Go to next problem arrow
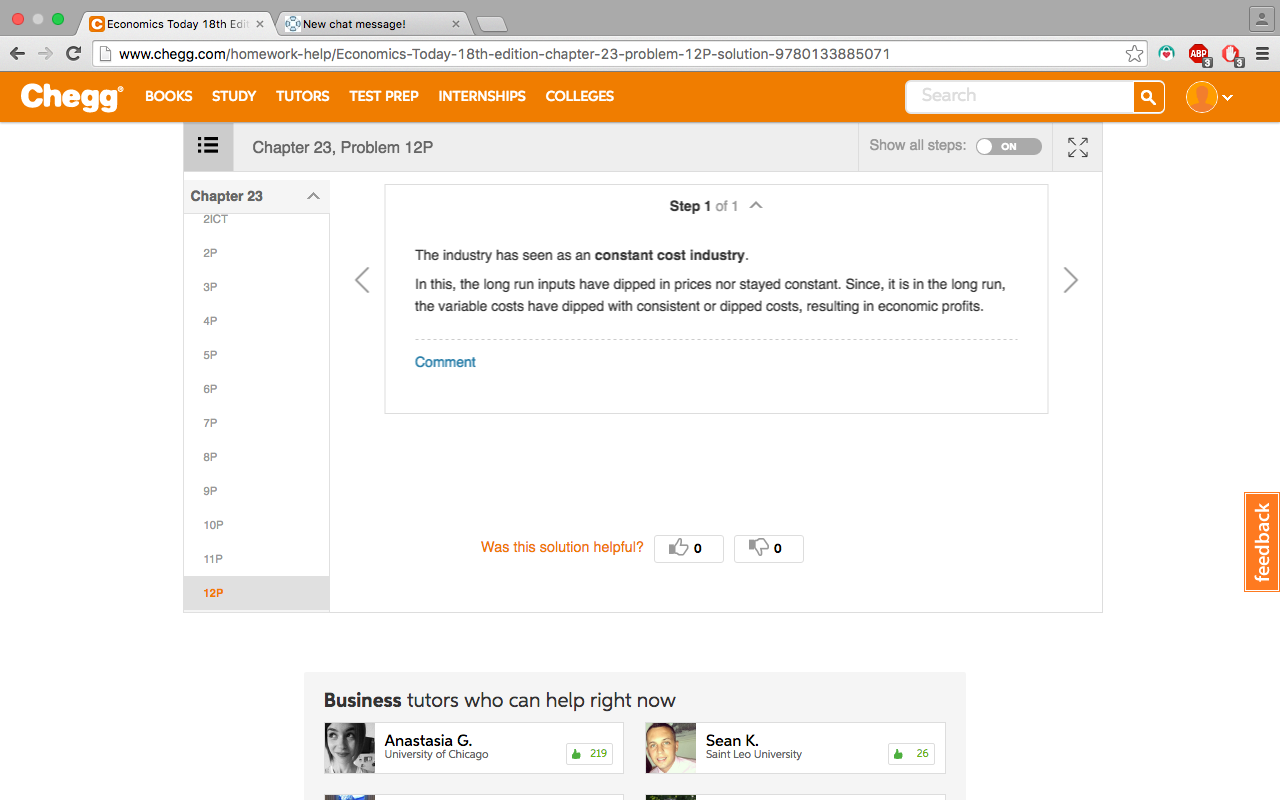Screen dimensions: 1280x800 (1070, 280)
